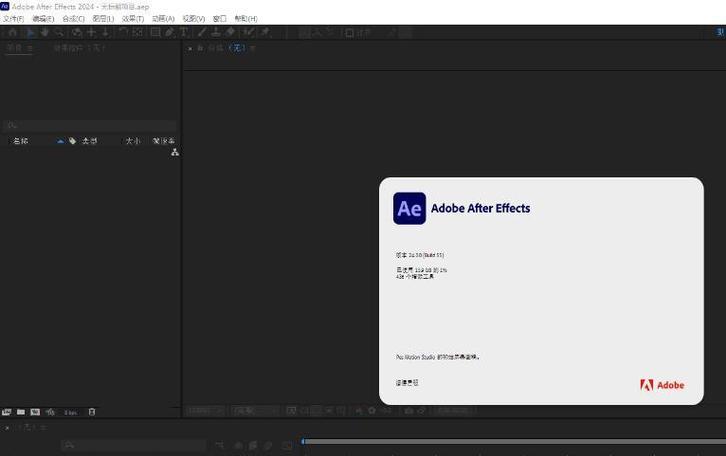Open the 视图(V) View menu
The height and width of the screenshot is (456, 726).
point(194,19)
